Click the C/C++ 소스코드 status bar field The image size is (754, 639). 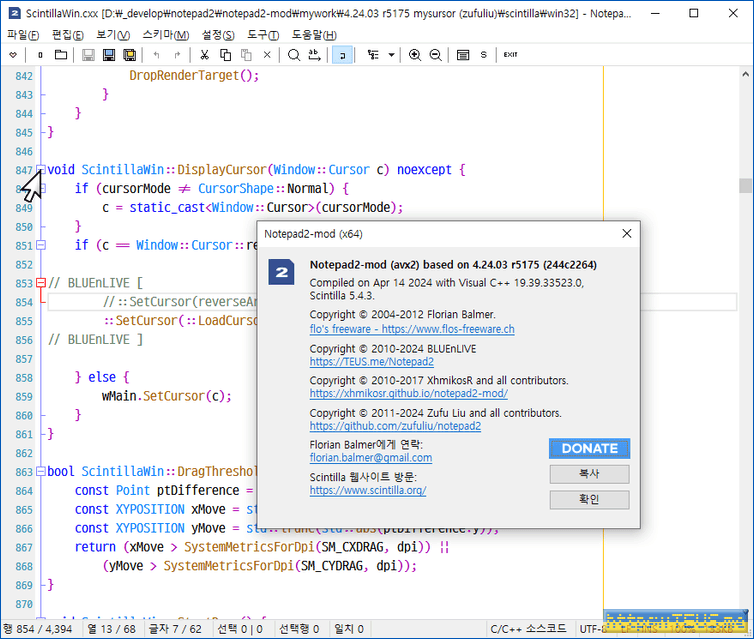[529, 628]
